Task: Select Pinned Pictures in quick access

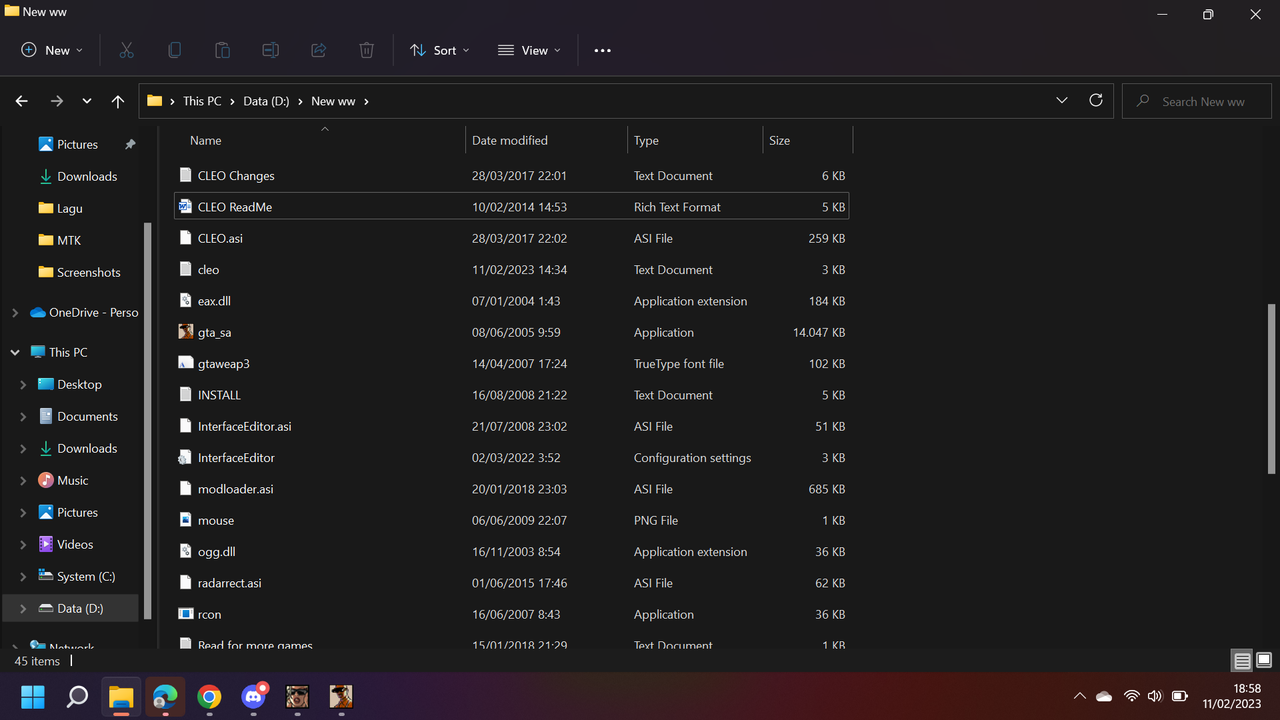Action: click(77, 144)
